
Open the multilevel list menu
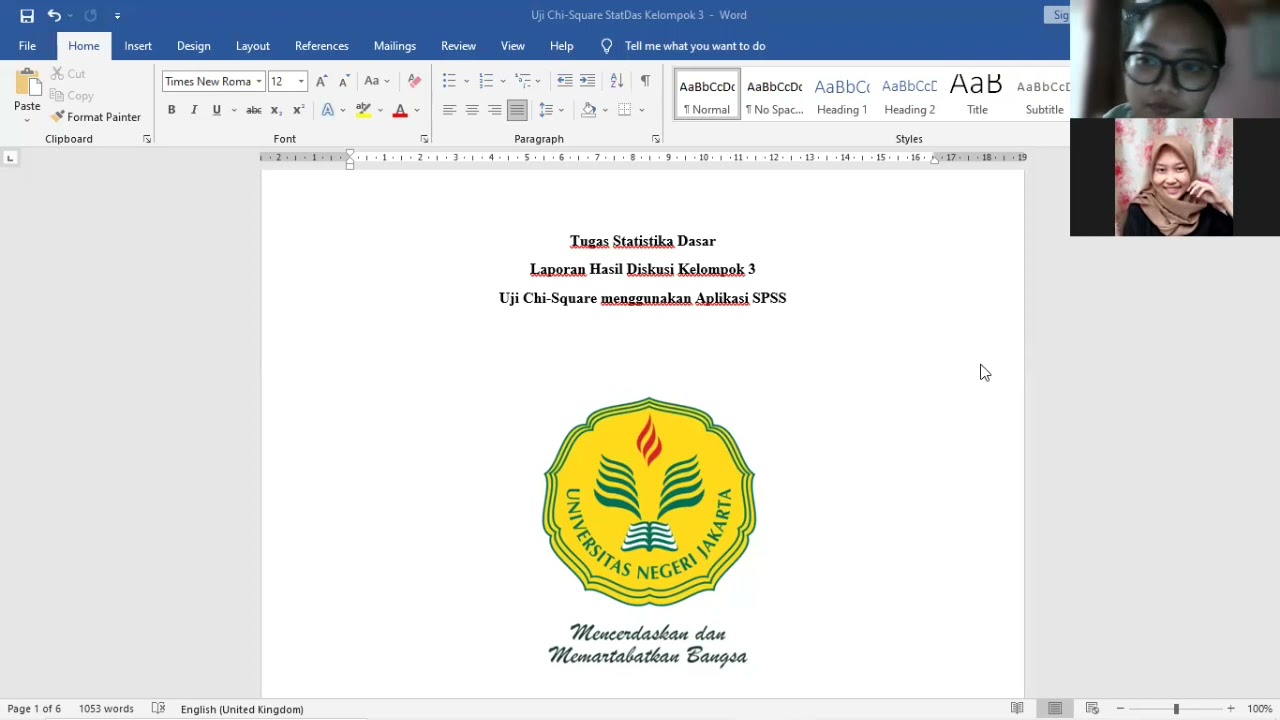pos(523,81)
